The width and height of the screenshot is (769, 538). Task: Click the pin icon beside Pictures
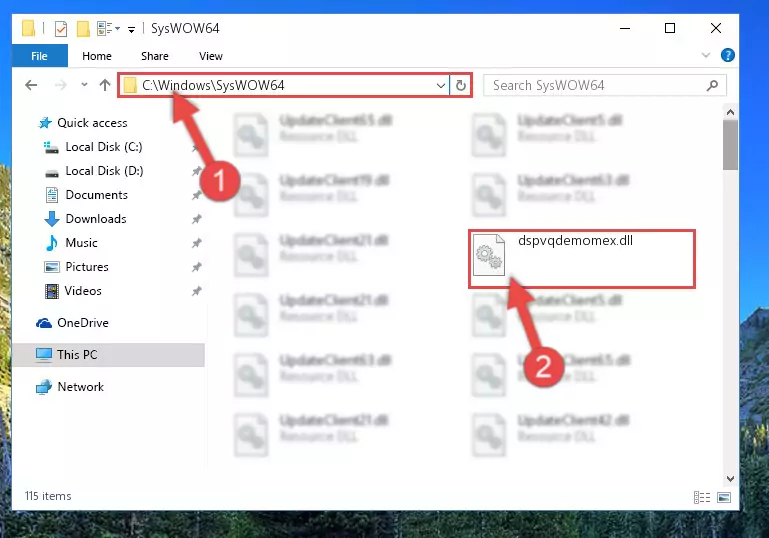(197, 267)
